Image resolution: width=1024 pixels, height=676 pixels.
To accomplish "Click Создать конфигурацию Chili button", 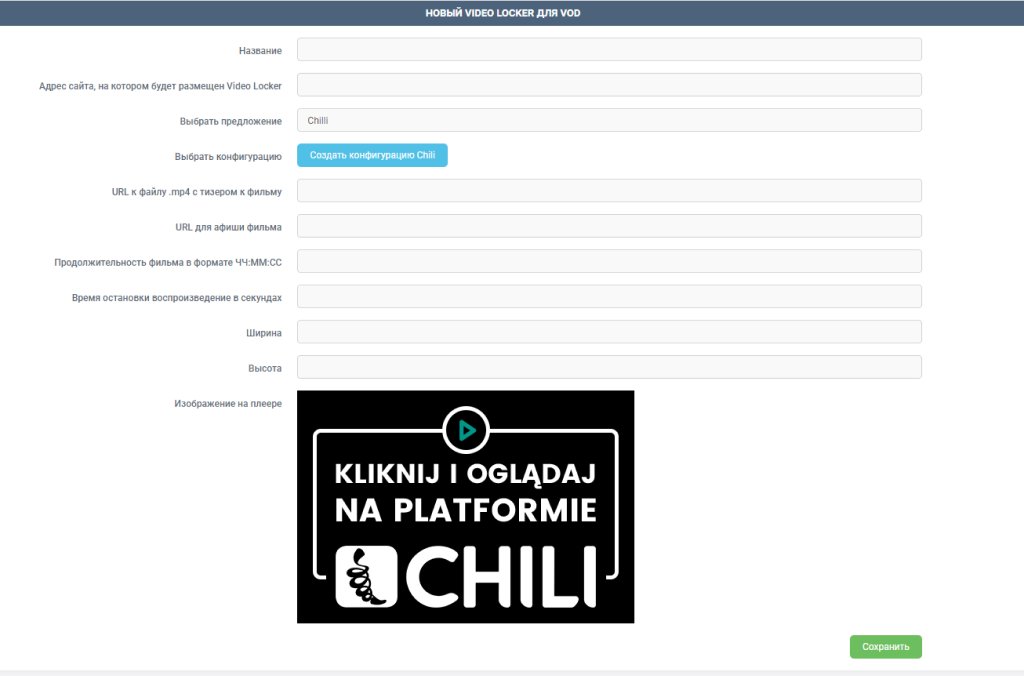I will [372, 155].
